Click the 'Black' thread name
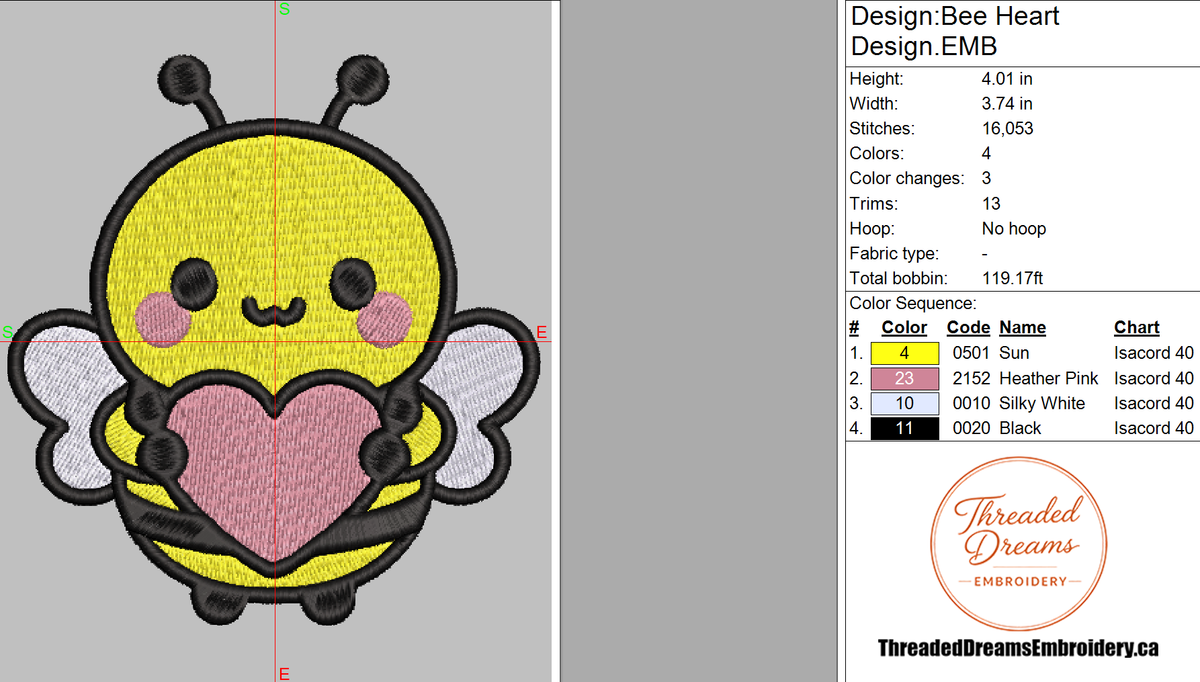 click(x=1020, y=428)
